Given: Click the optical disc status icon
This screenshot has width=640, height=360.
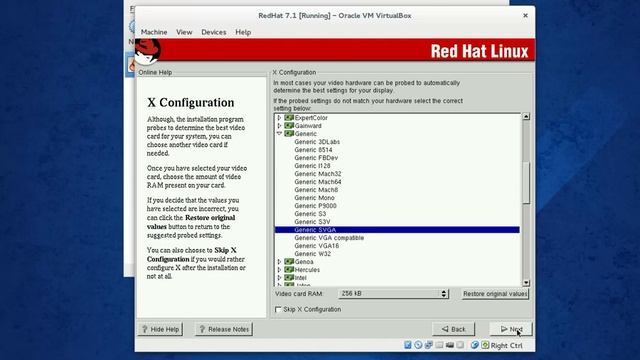Looking at the screenshot, I should (418, 345).
